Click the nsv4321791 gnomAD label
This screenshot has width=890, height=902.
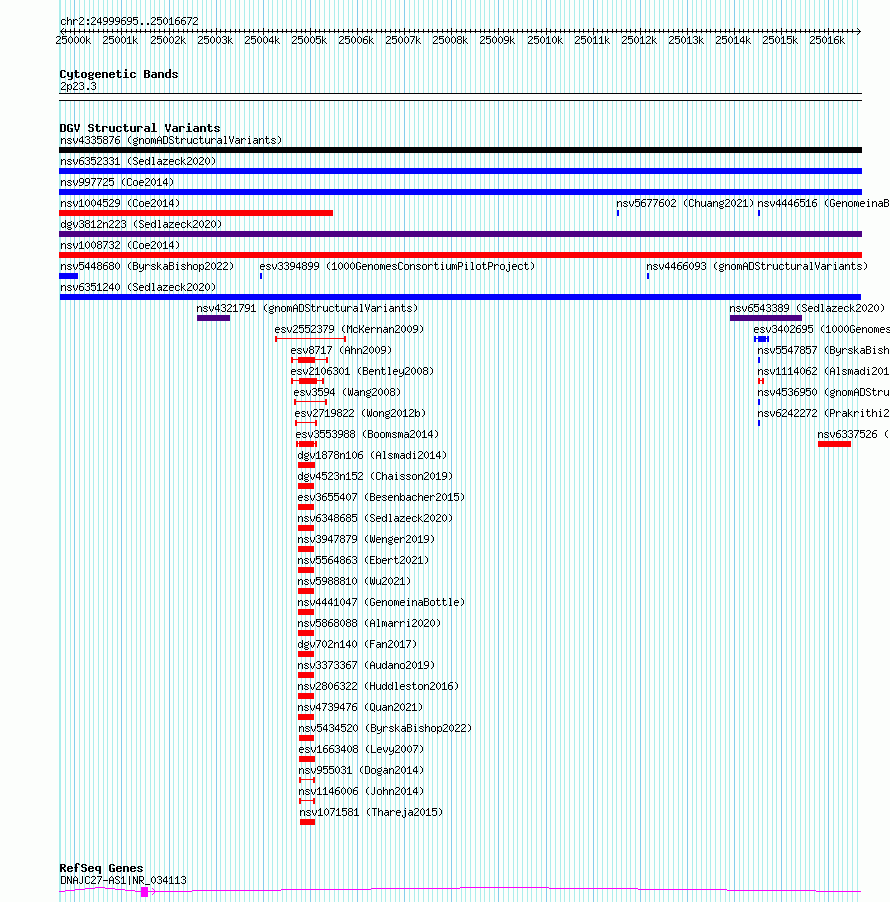307,308
